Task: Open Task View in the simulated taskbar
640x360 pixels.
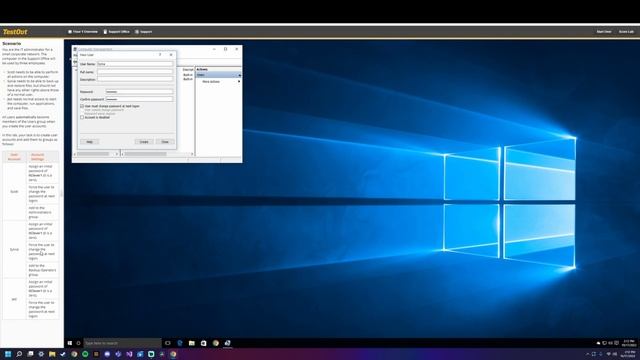Action: (167, 343)
